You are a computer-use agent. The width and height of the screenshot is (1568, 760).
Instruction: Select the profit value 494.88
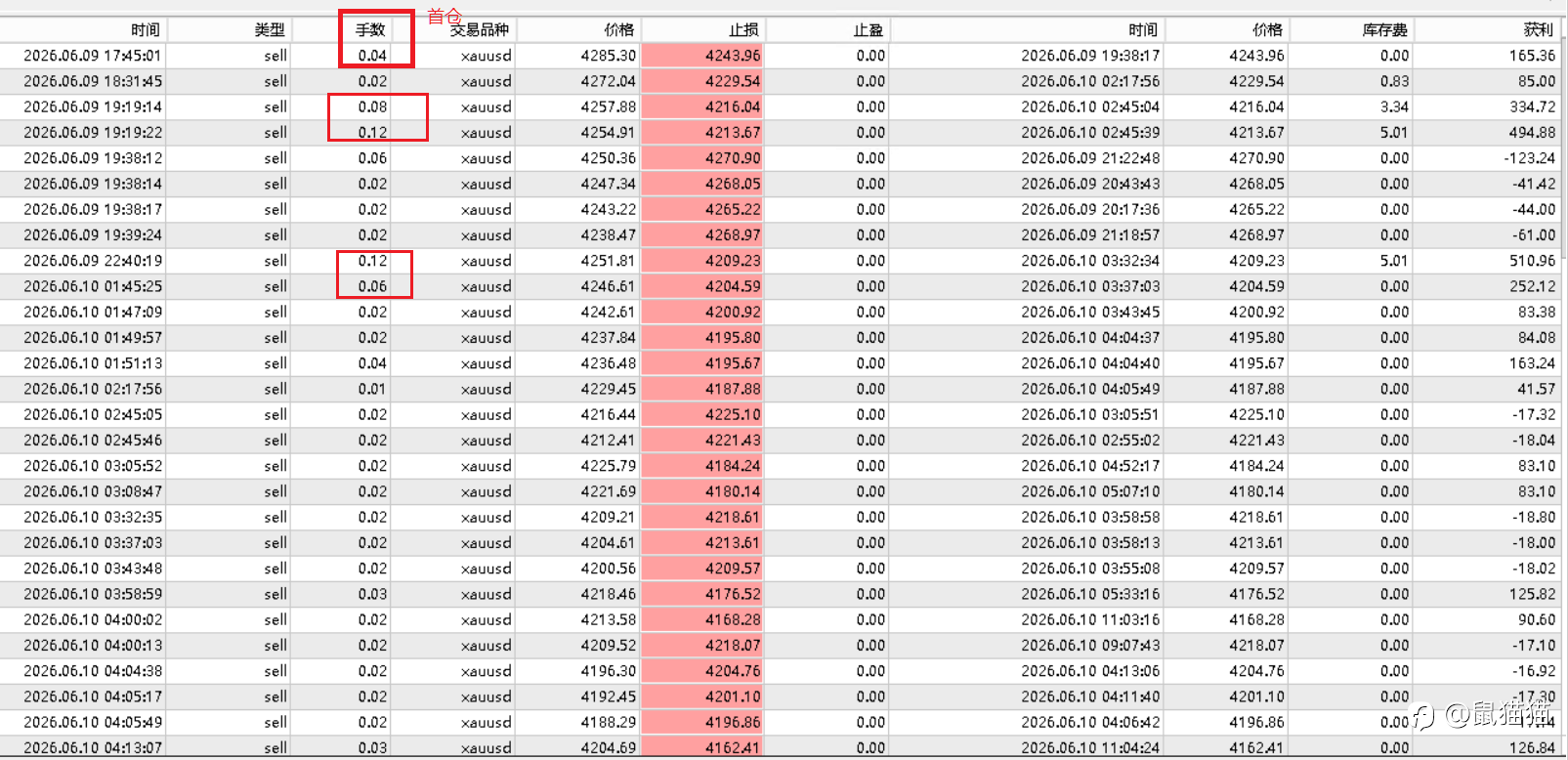(x=1532, y=133)
